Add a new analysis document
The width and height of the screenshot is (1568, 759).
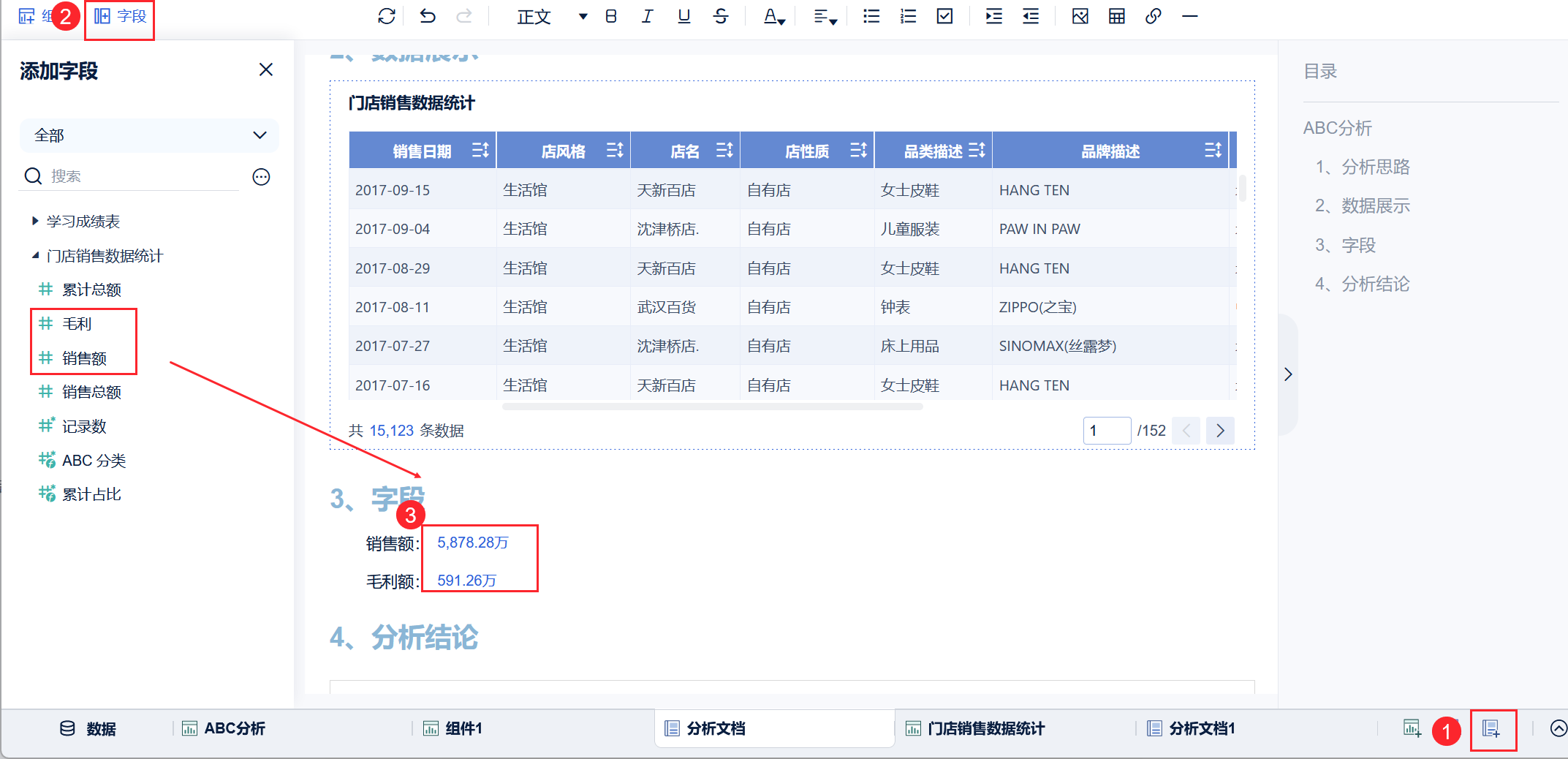tap(1491, 728)
